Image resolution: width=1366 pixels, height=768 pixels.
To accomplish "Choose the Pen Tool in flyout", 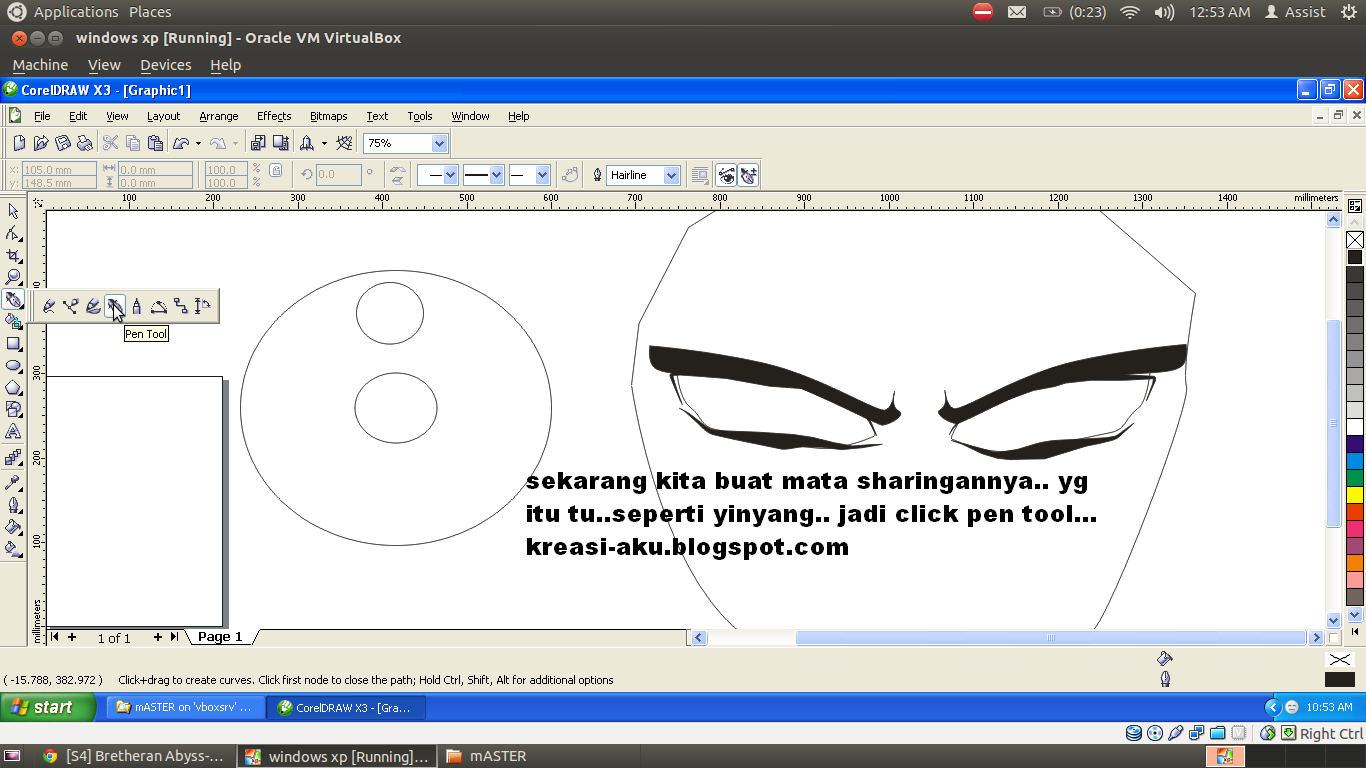I will [x=115, y=306].
